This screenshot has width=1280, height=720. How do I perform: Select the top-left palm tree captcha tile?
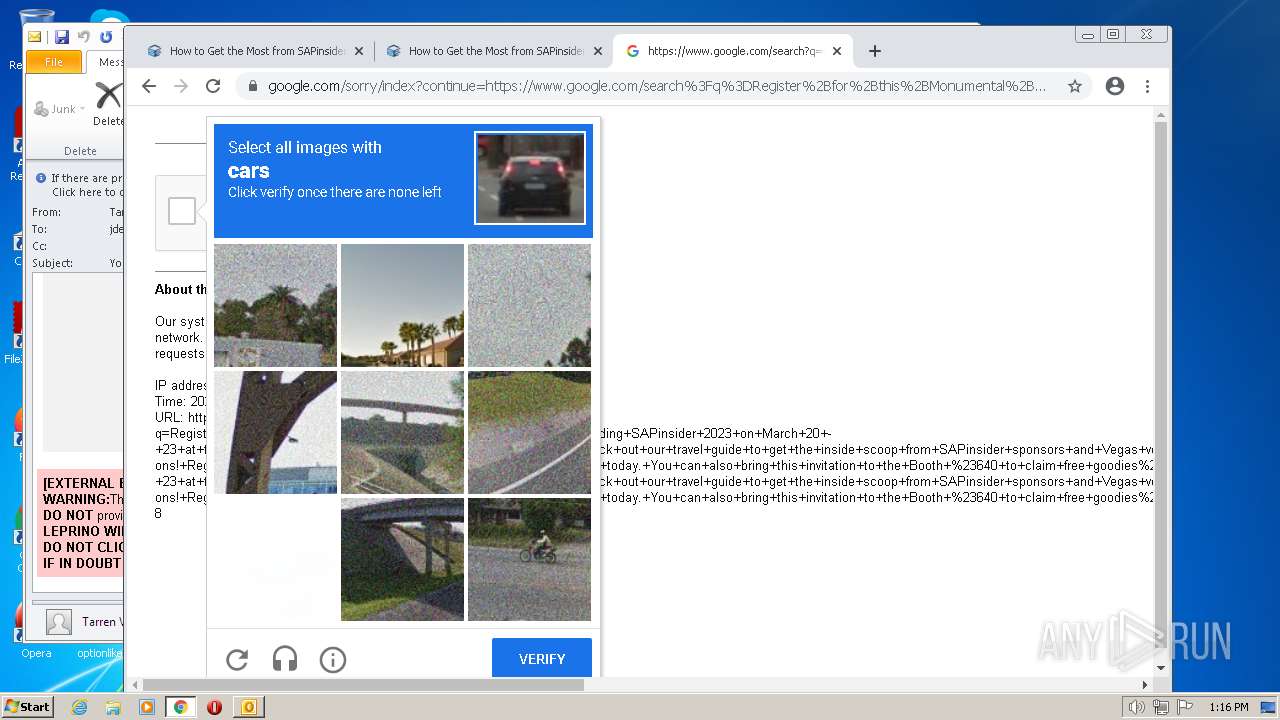275,306
